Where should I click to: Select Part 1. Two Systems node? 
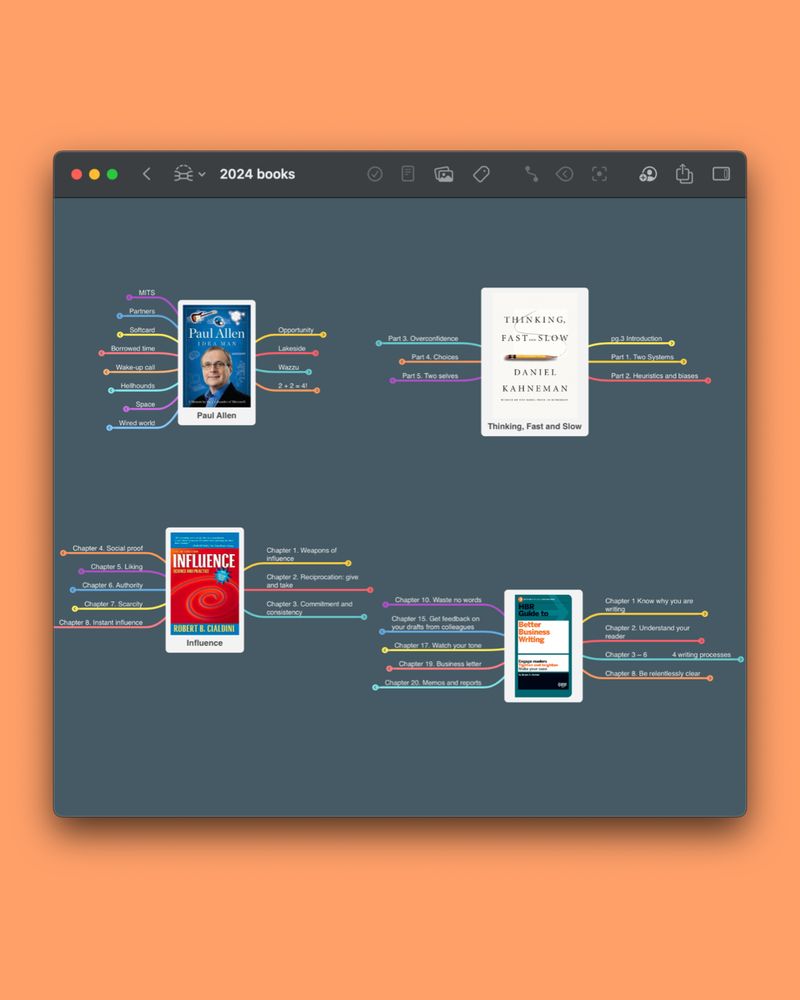click(x=642, y=357)
